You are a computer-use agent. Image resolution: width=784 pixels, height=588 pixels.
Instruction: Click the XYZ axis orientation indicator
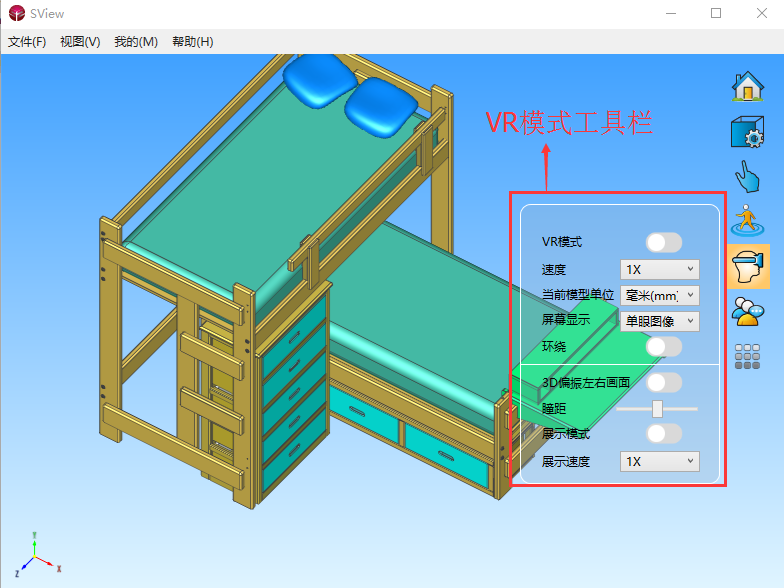click(37, 555)
